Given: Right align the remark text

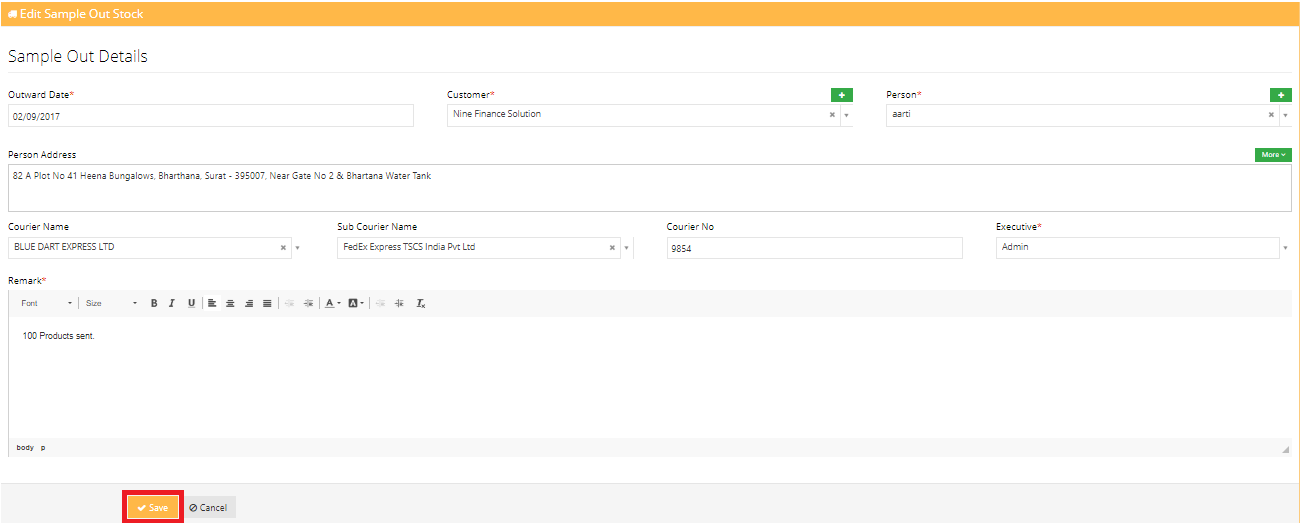Looking at the screenshot, I should click(249, 303).
